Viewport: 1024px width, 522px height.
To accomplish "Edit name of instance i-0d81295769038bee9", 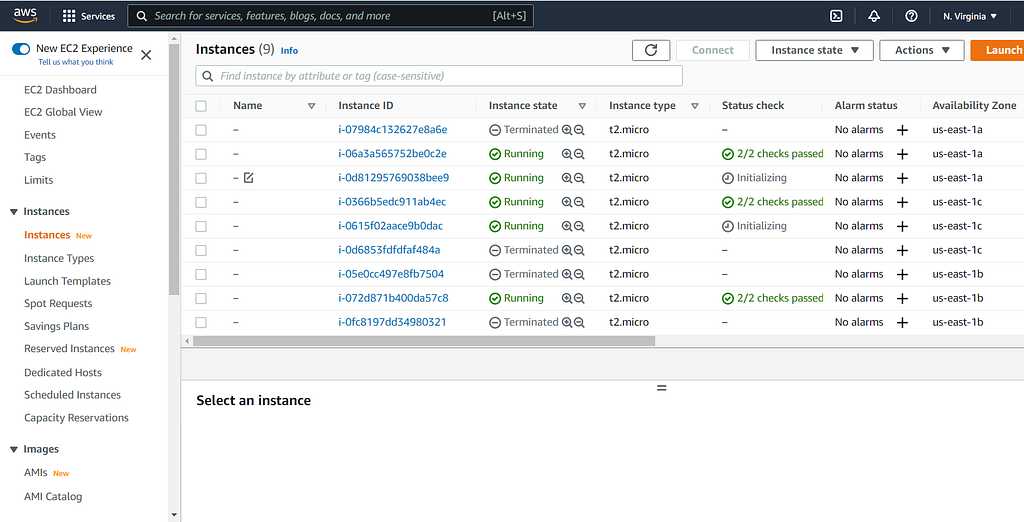I will (x=248, y=178).
